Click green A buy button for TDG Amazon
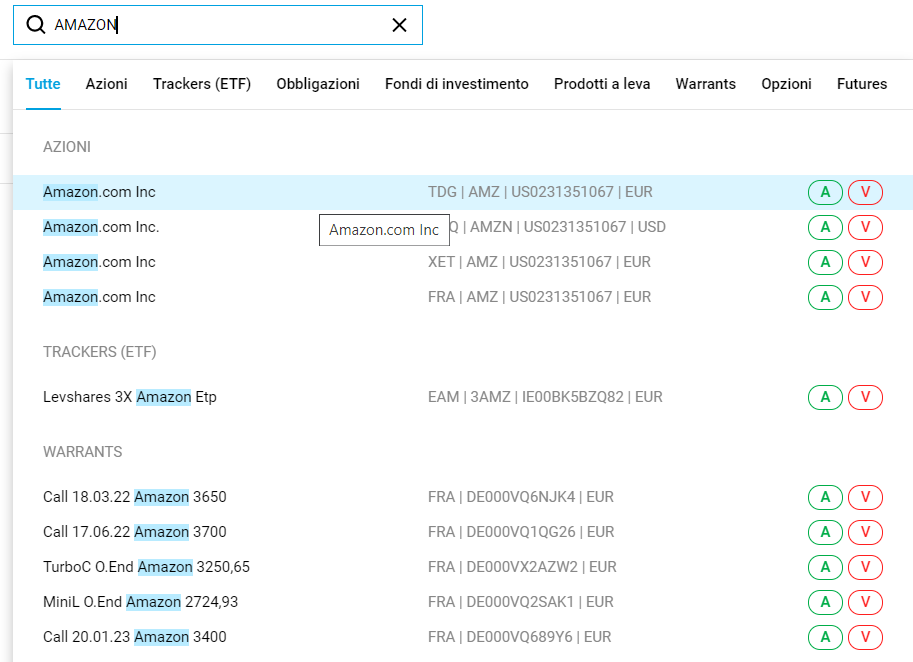 click(825, 192)
